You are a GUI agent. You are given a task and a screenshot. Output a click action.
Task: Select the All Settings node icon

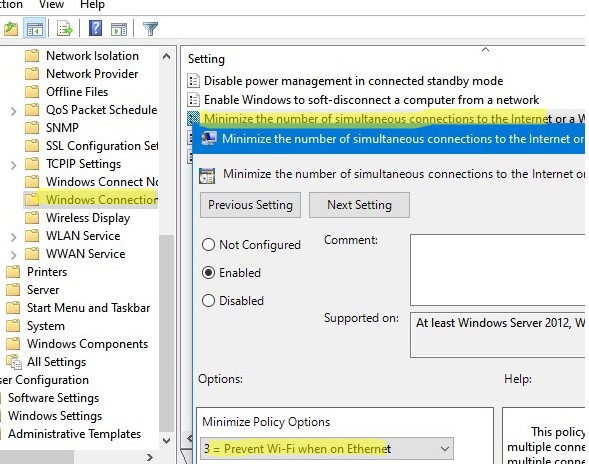[x=14, y=362]
